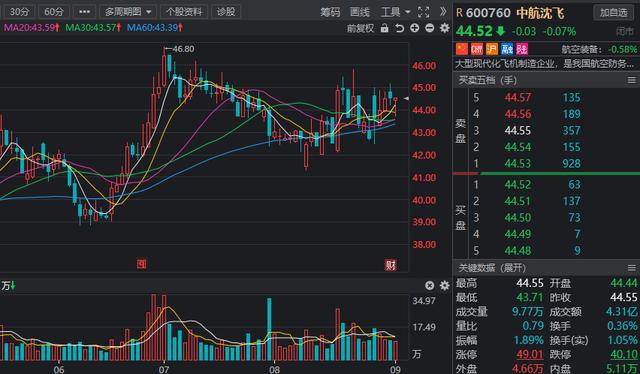Open main chart settings gear
Image resolution: width=640 pixels, height=374 pixels.
coord(444,28)
